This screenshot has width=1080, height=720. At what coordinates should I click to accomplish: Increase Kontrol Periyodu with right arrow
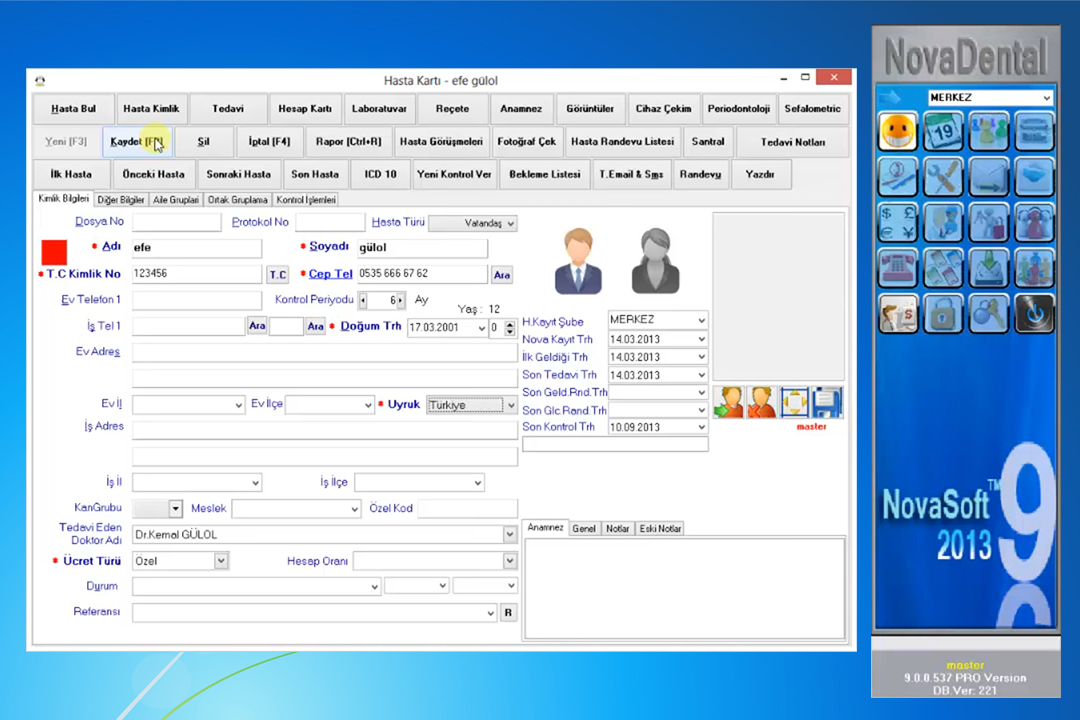pos(400,300)
